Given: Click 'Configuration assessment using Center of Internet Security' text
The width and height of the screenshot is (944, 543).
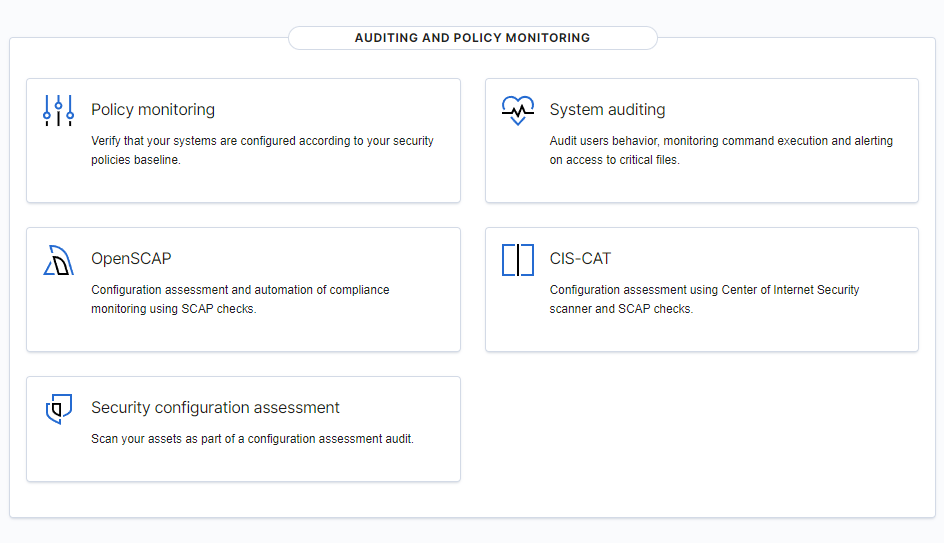Looking at the screenshot, I should 704,299.
